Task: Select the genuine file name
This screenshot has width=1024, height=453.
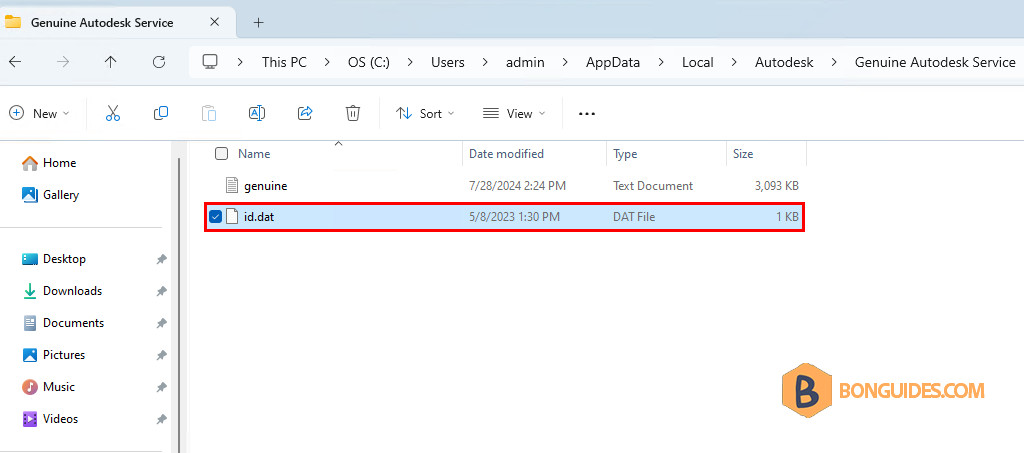Action: click(x=266, y=186)
